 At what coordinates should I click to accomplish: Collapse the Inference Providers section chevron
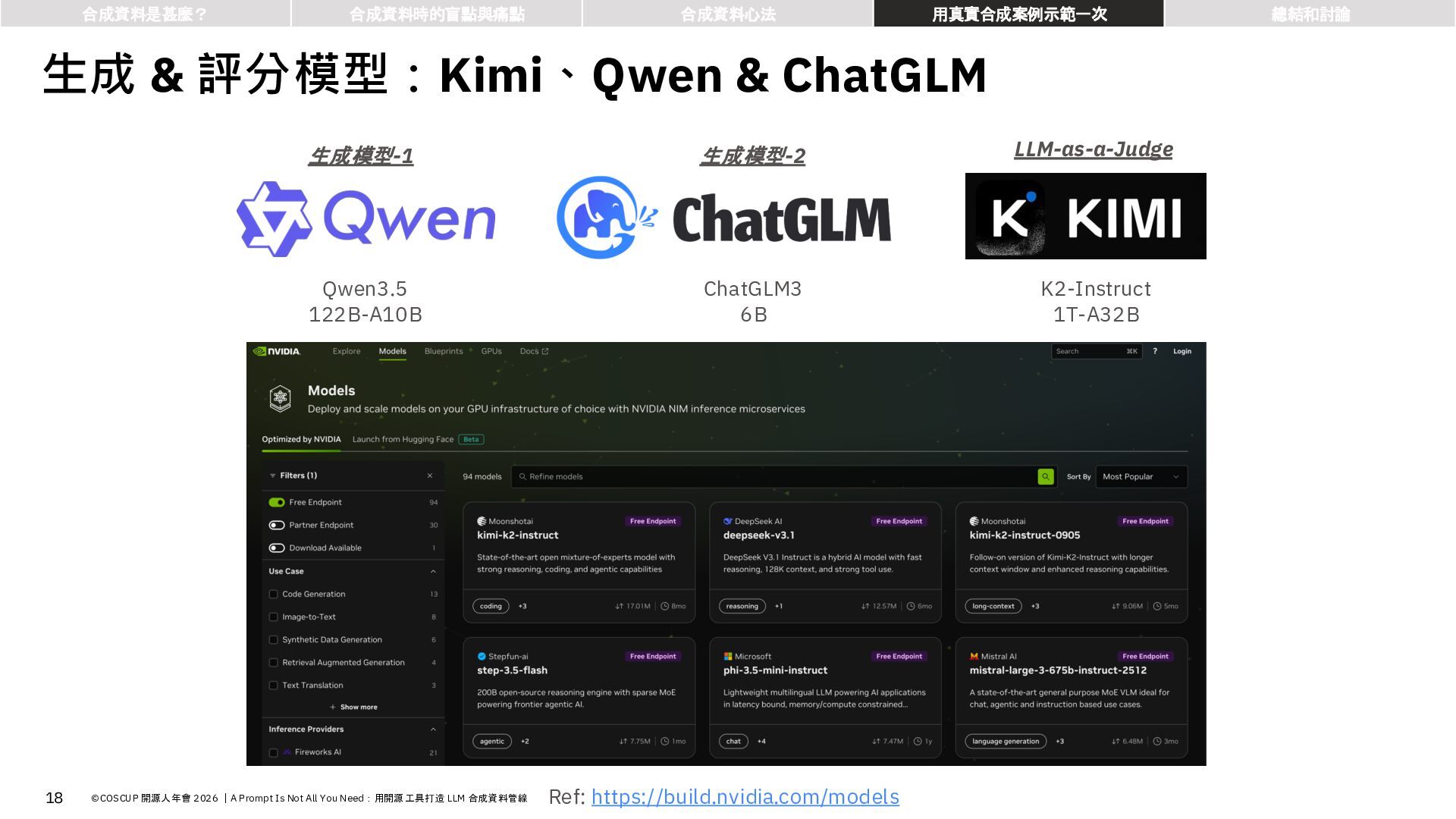[x=433, y=729]
